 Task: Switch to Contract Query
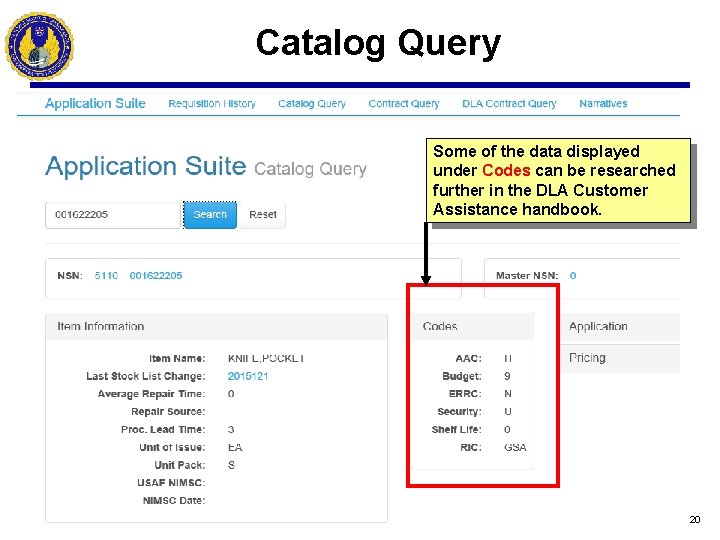pyautogui.click(x=404, y=104)
